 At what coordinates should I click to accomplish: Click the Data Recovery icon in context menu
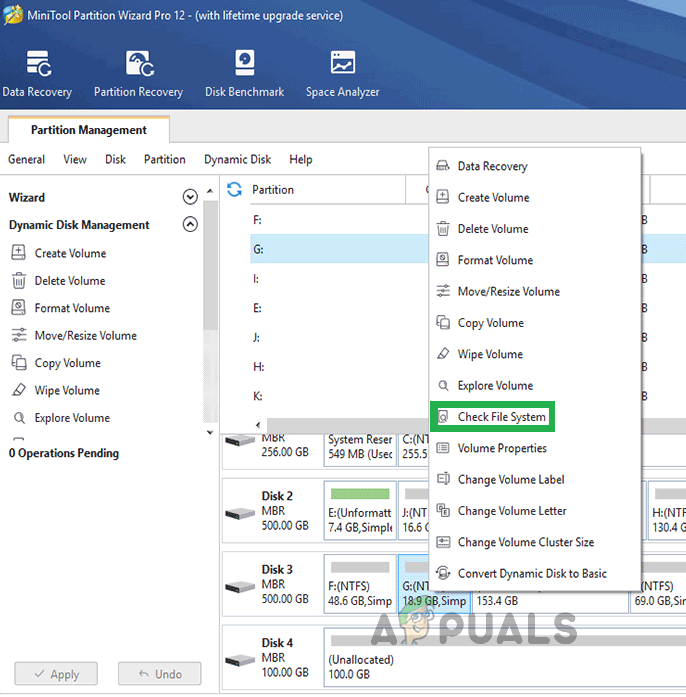pyautogui.click(x=443, y=166)
